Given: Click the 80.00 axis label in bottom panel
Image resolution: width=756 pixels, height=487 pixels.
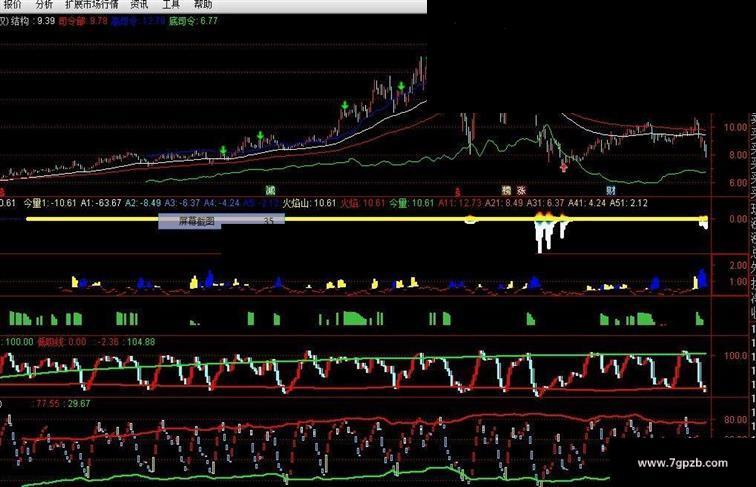Looking at the screenshot, I should coord(735,420).
